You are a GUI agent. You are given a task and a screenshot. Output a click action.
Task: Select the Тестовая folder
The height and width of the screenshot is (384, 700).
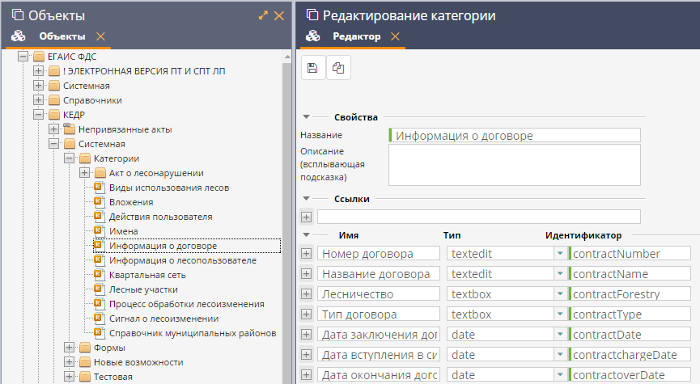113,377
